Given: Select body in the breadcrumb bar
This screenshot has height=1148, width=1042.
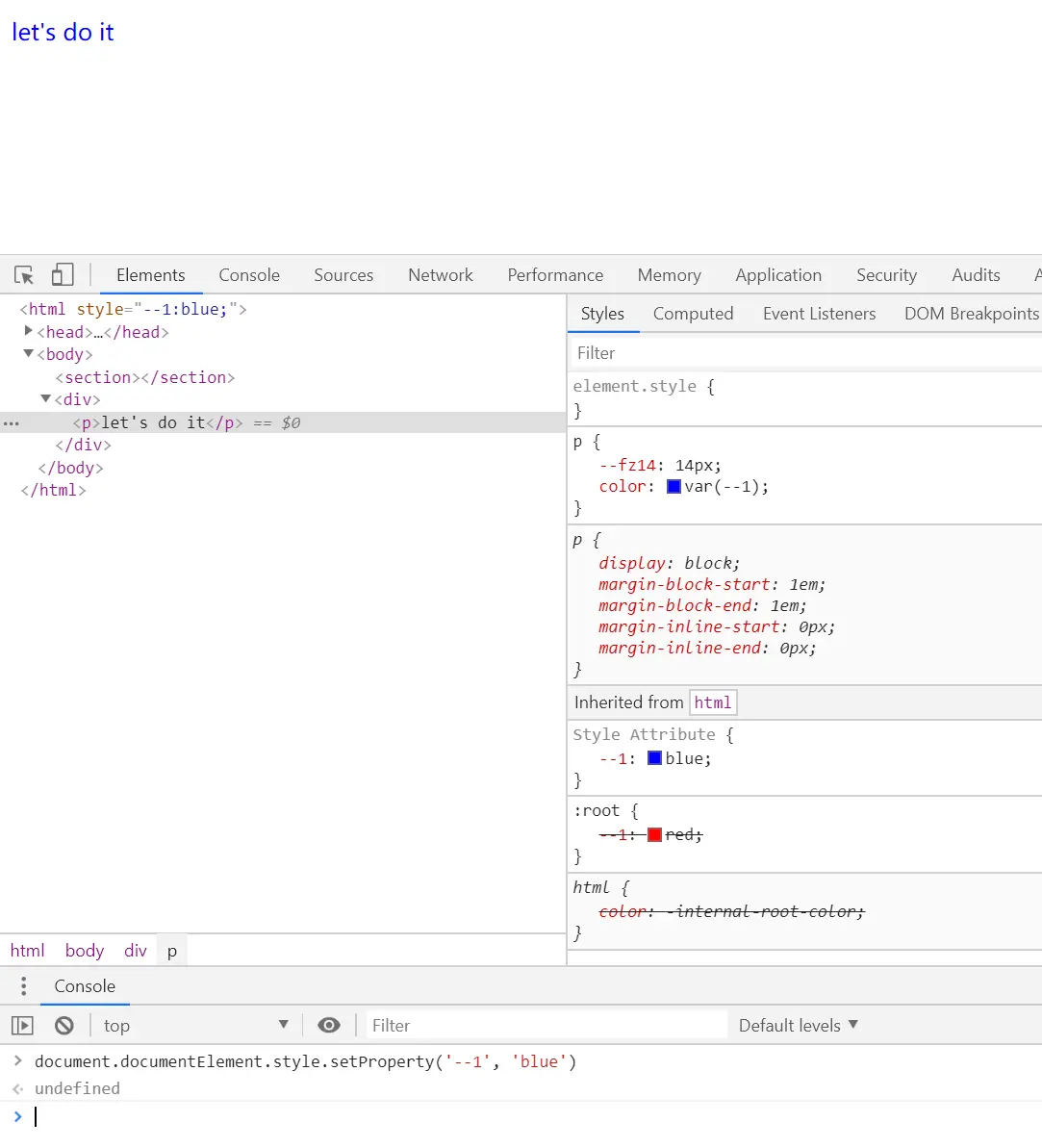Looking at the screenshot, I should click(85, 951).
